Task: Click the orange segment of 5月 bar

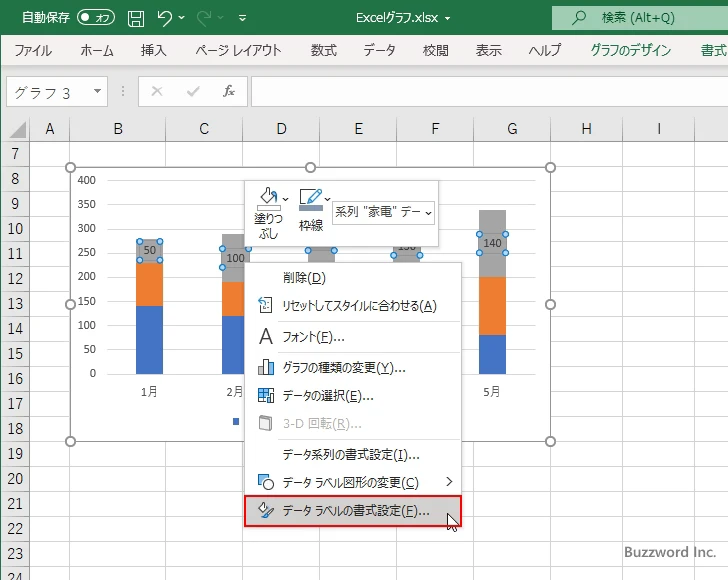Action: [492, 306]
